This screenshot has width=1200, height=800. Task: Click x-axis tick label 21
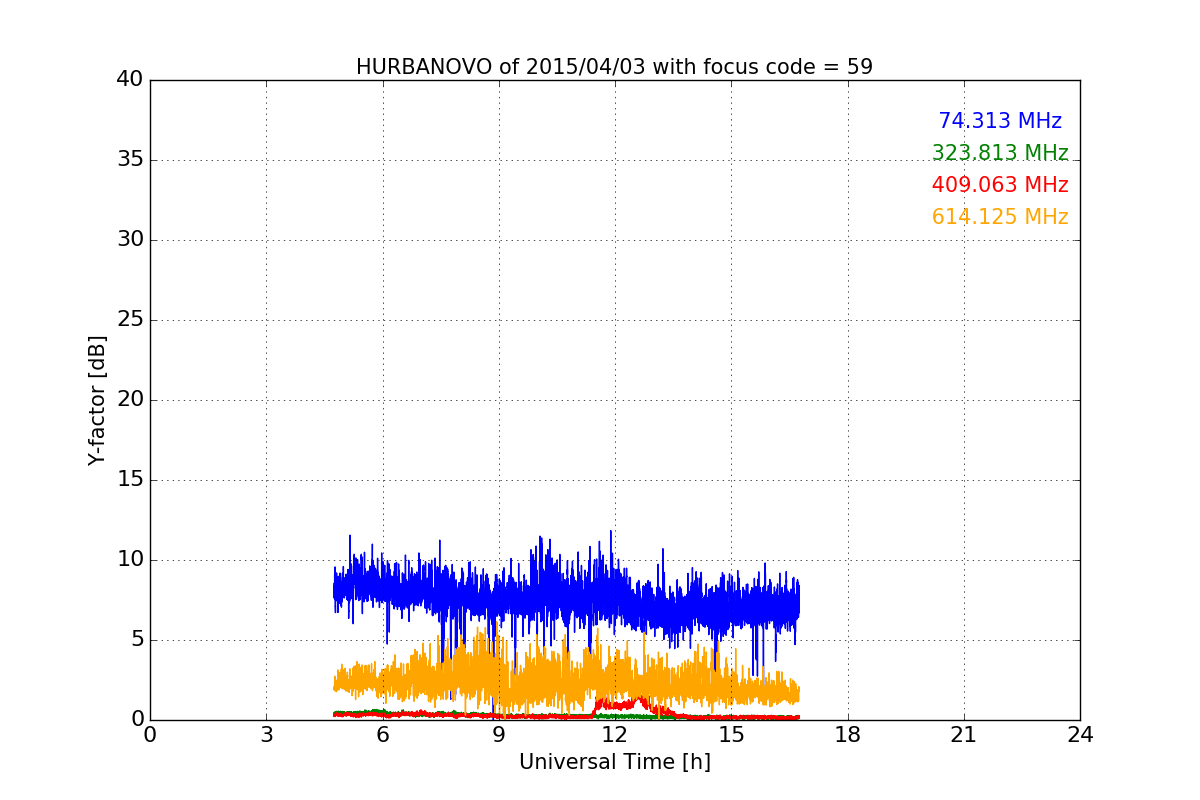964,735
